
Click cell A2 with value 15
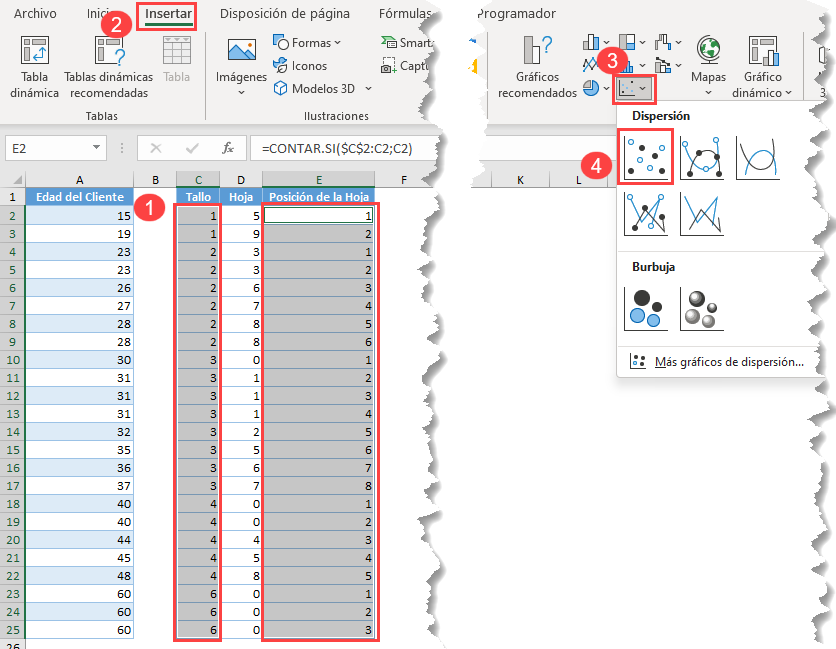[x=79, y=216]
